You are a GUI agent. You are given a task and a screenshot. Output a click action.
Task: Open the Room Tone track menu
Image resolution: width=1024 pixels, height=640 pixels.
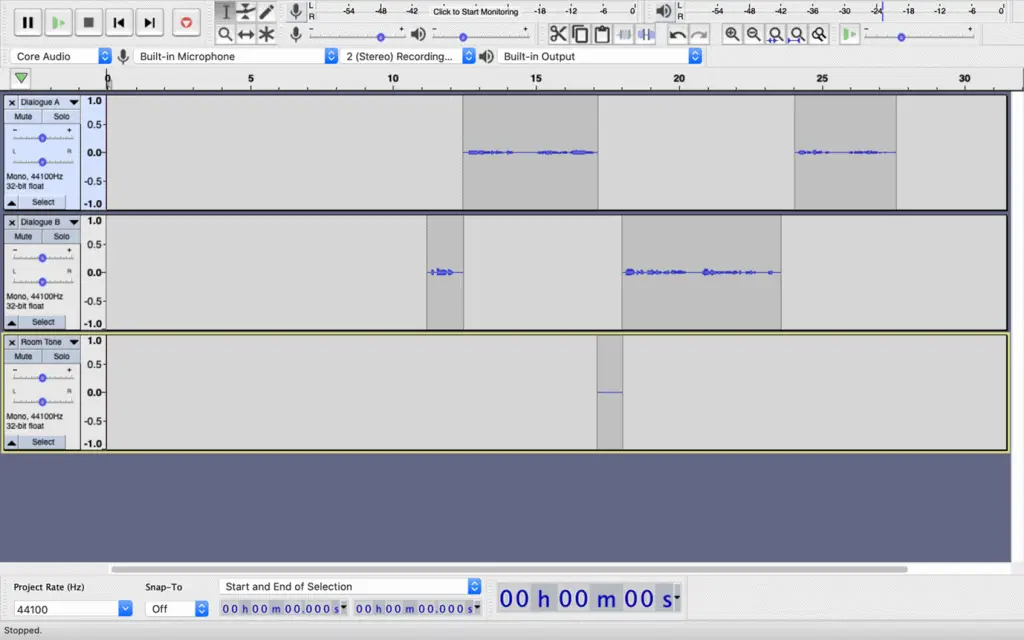click(49, 342)
